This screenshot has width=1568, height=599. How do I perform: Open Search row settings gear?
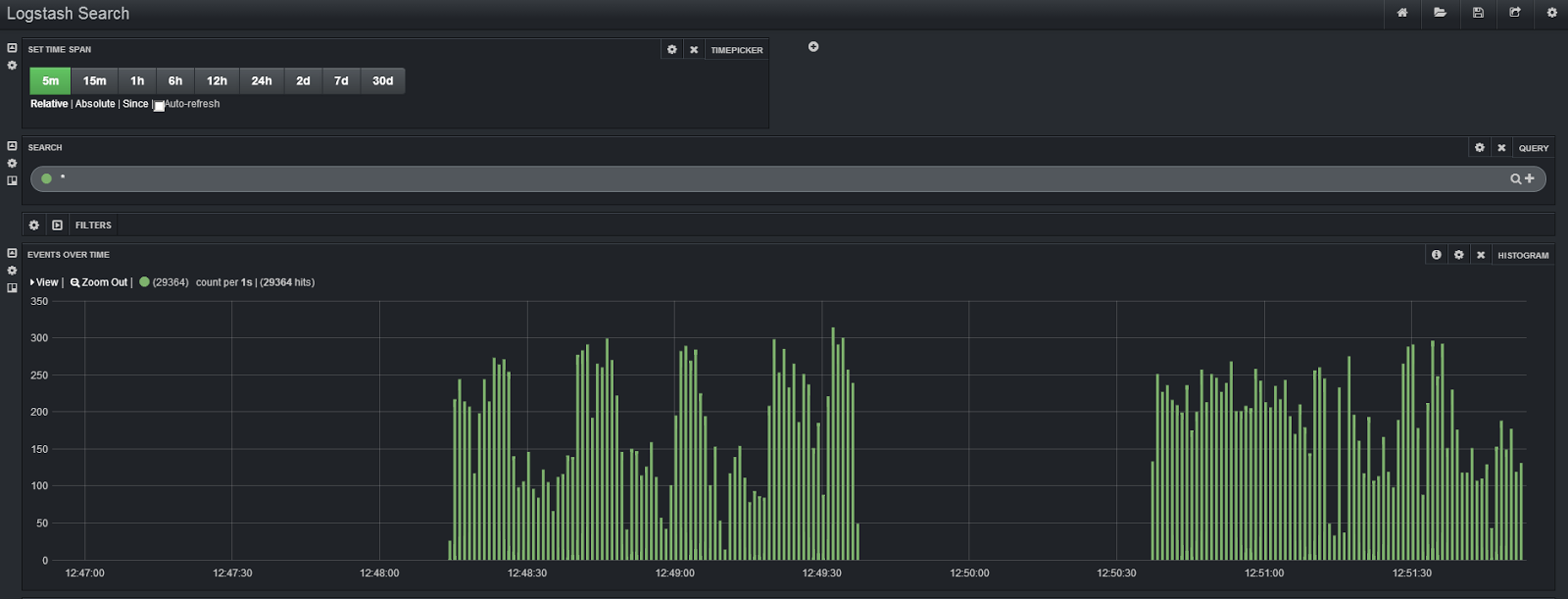12,164
